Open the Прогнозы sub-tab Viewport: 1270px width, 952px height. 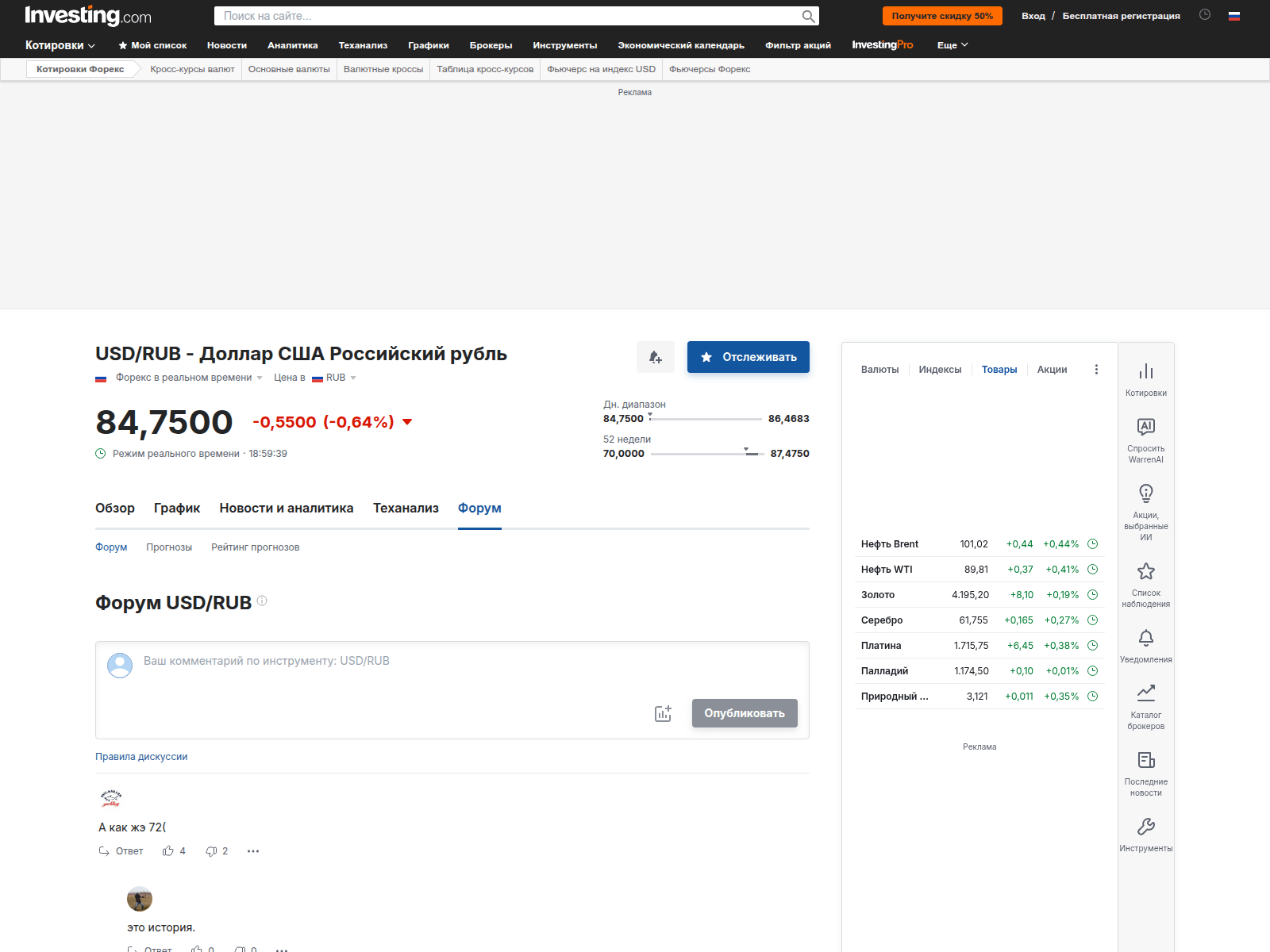169,547
